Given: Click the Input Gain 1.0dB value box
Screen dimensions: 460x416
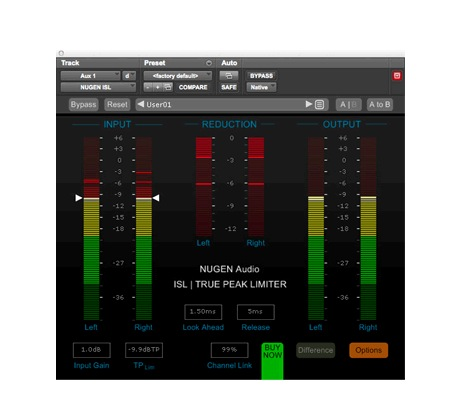Looking at the screenshot, I should click(92, 350).
